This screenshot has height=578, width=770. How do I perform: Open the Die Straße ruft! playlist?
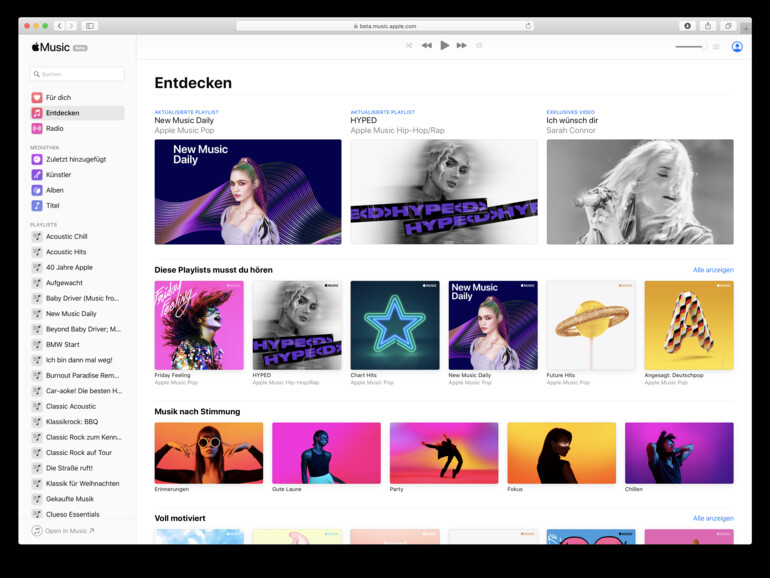pos(77,468)
